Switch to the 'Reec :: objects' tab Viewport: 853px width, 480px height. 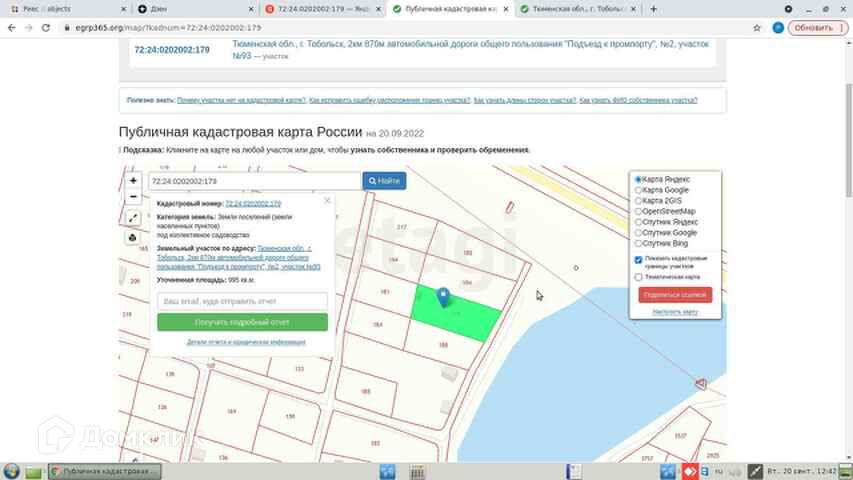[66, 9]
